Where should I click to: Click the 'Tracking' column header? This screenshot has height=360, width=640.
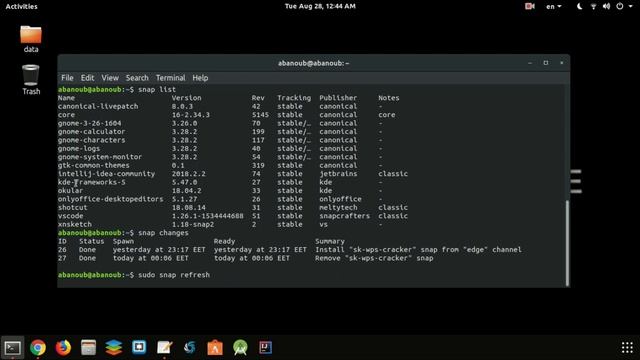(x=294, y=98)
